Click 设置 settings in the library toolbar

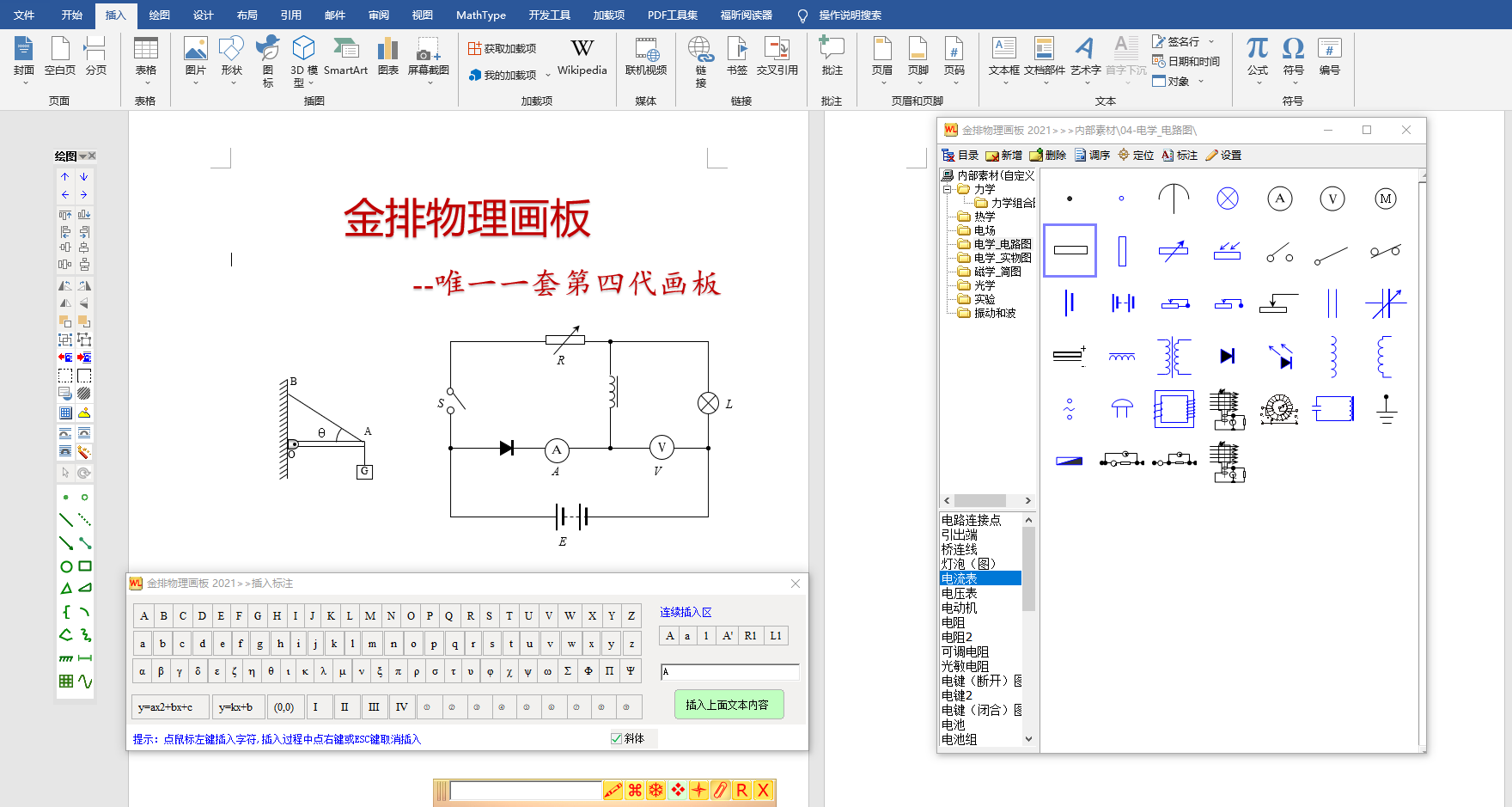click(1223, 156)
